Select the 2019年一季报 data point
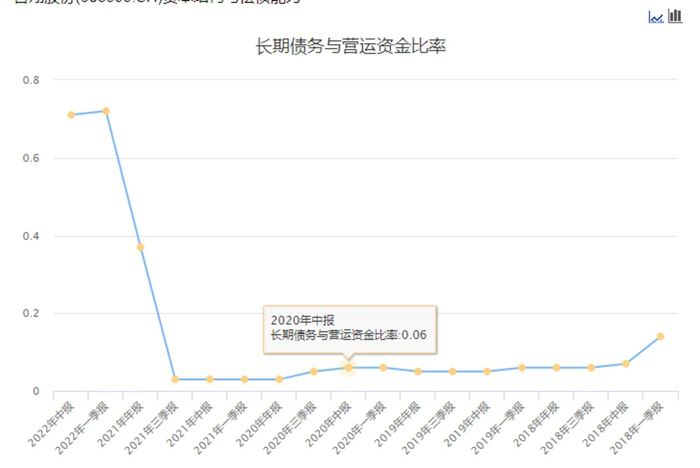Viewport: 700px width, 468px height. tap(521, 368)
